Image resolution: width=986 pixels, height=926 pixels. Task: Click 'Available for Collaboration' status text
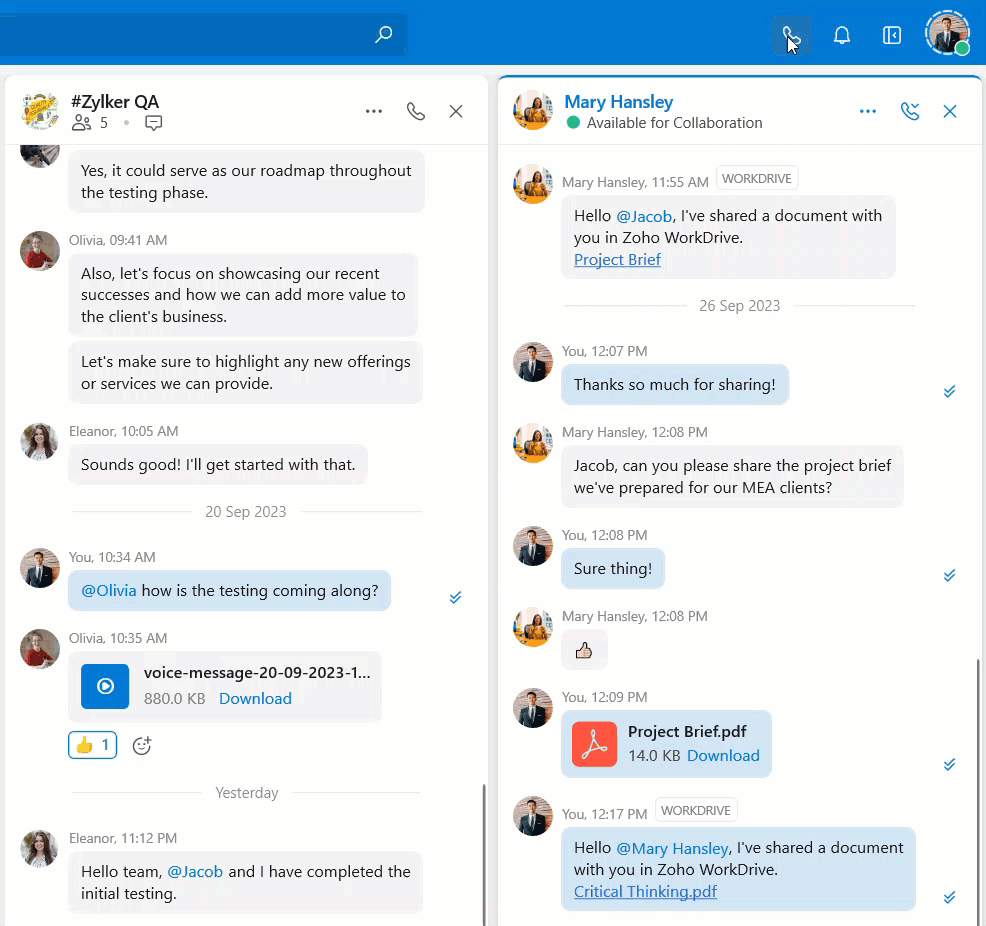pos(674,123)
